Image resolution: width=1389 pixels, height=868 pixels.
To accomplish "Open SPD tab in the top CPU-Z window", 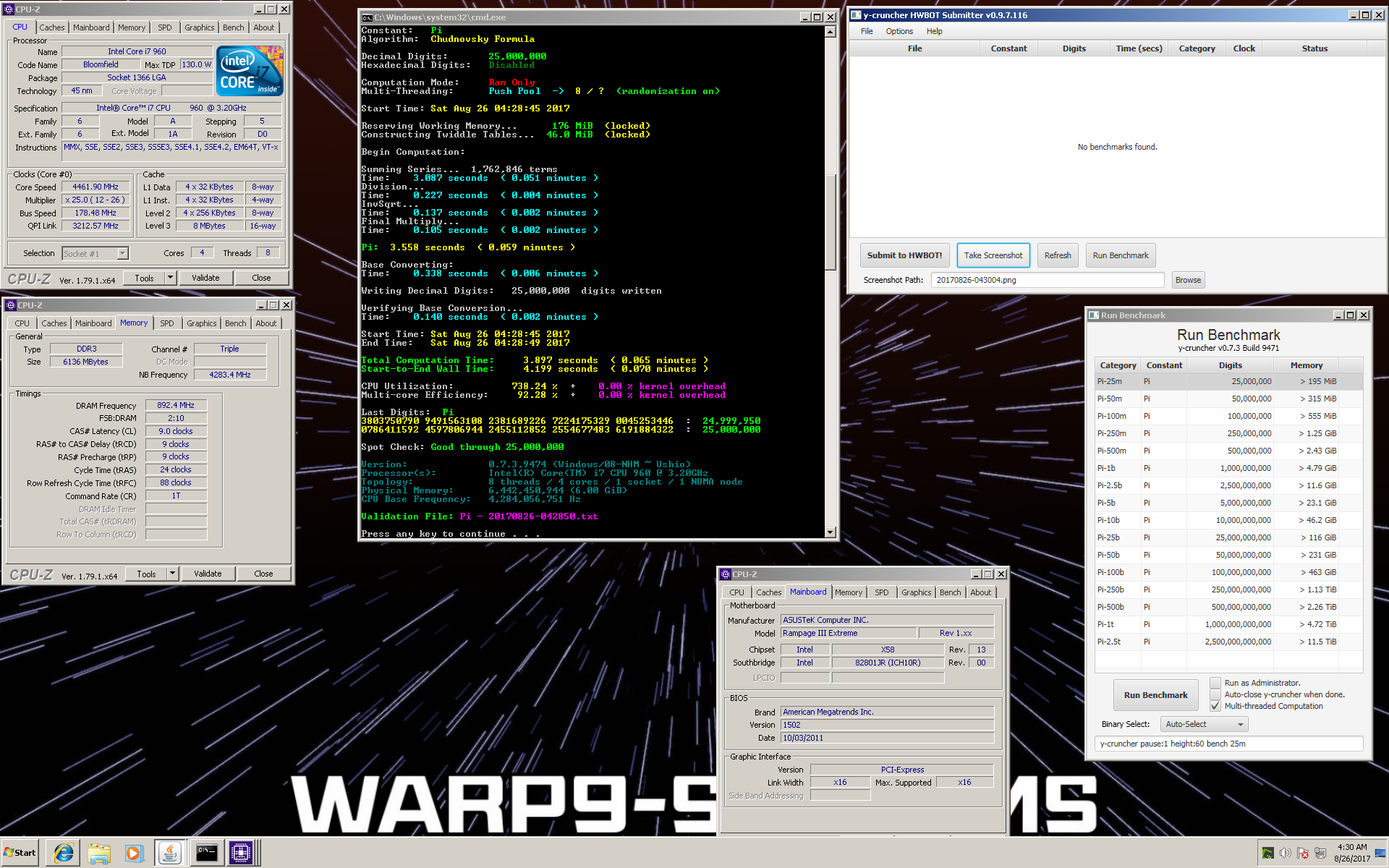I will pyautogui.click(x=165, y=27).
